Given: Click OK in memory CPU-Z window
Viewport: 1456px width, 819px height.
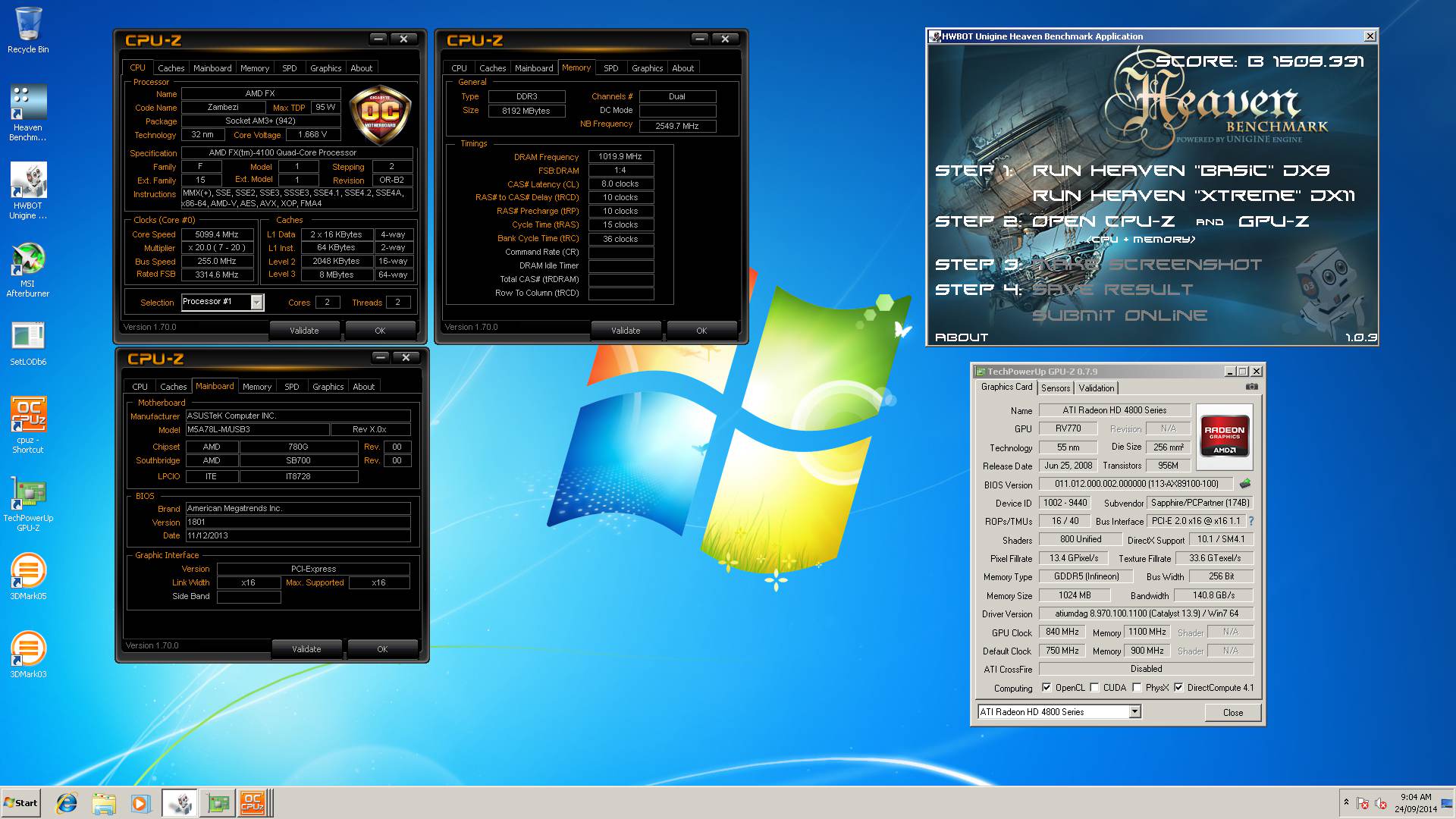Looking at the screenshot, I should pos(701,331).
